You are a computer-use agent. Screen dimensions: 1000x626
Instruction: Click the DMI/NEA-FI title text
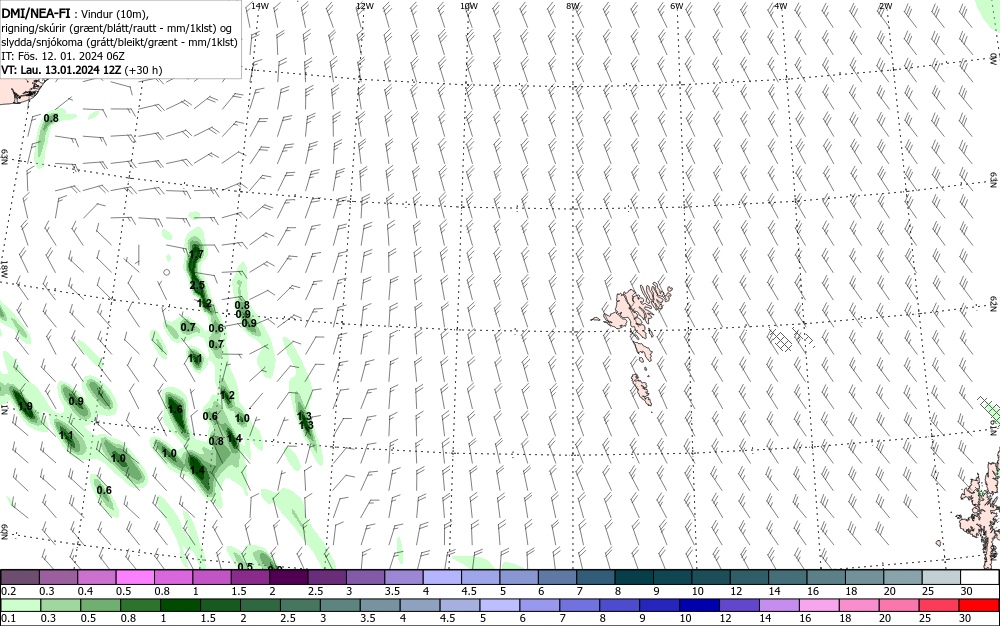point(36,13)
